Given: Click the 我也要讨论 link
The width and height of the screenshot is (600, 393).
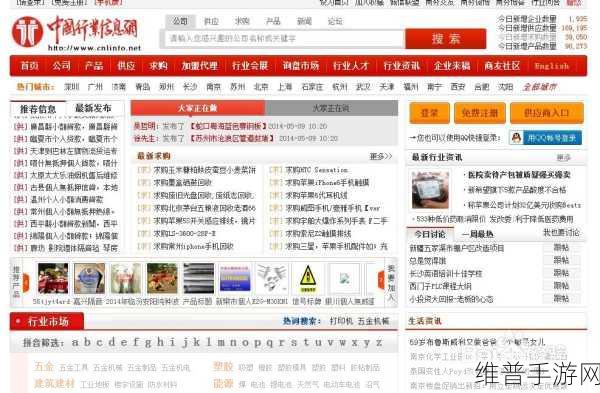Looking at the screenshot, I should 561,233.
